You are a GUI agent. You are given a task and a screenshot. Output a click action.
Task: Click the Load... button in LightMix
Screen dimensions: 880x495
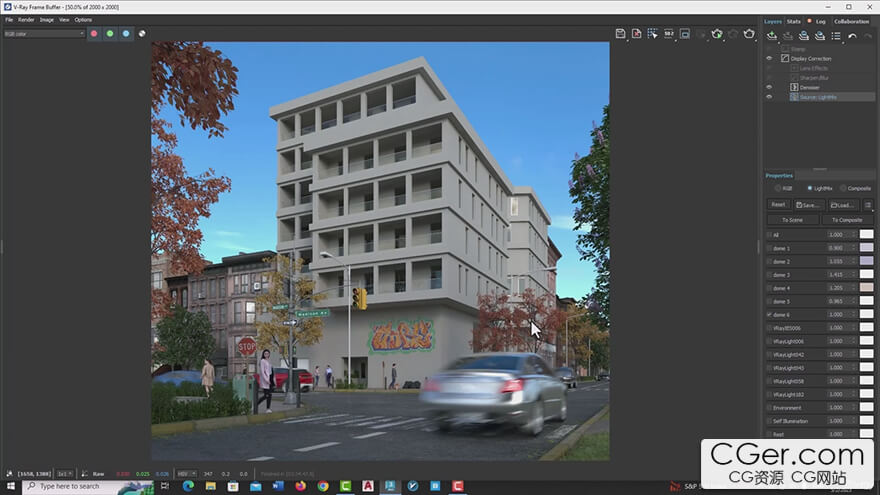pyautogui.click(x=843, y=205)
